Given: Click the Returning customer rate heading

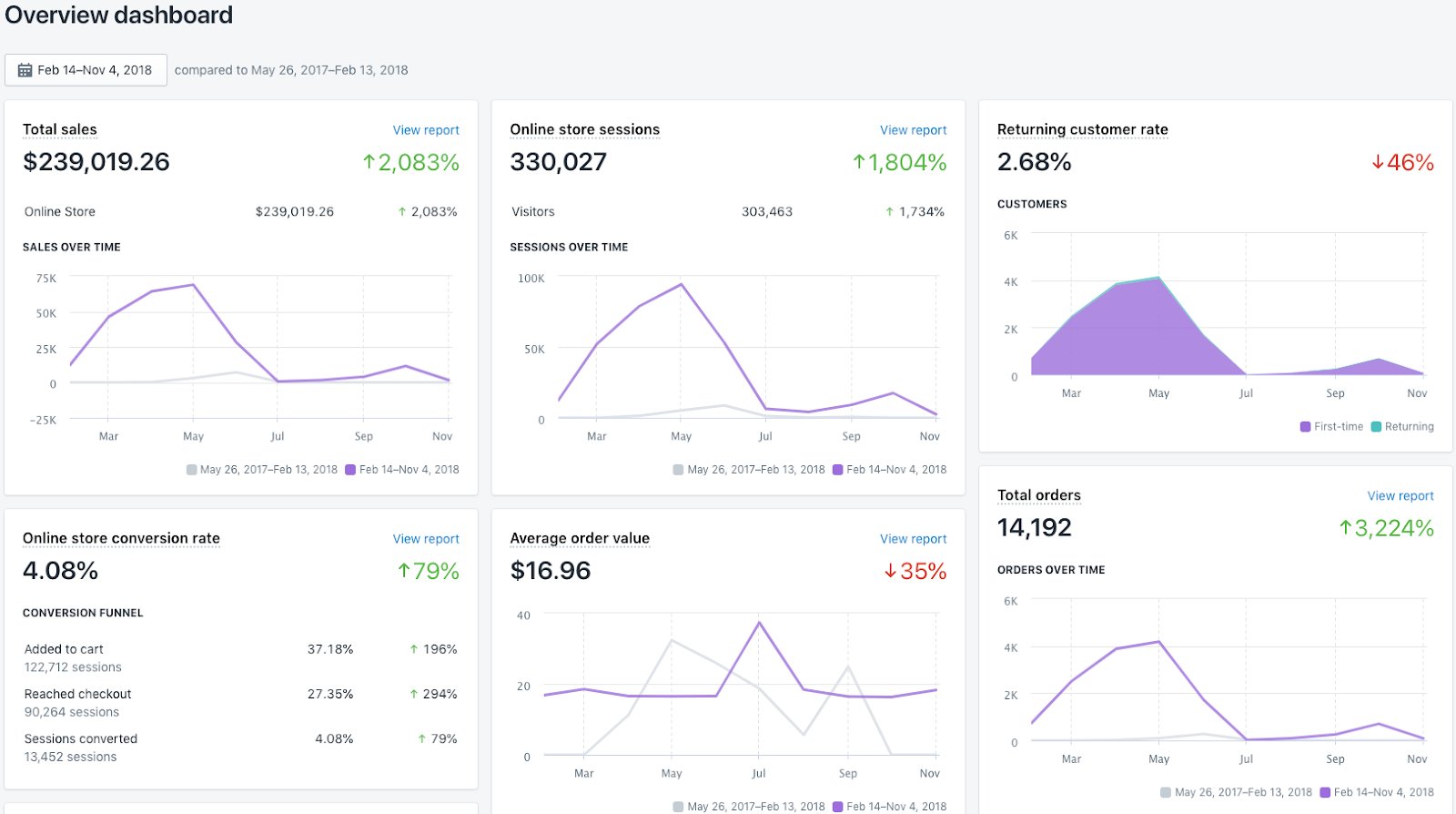Looking at the screenshot, I should pos(1083,129).
